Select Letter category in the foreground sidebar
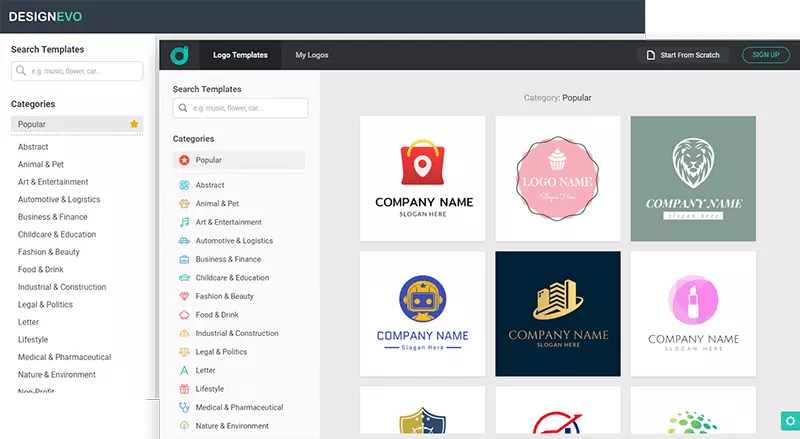800x439 pixels. tap(205, 370)
